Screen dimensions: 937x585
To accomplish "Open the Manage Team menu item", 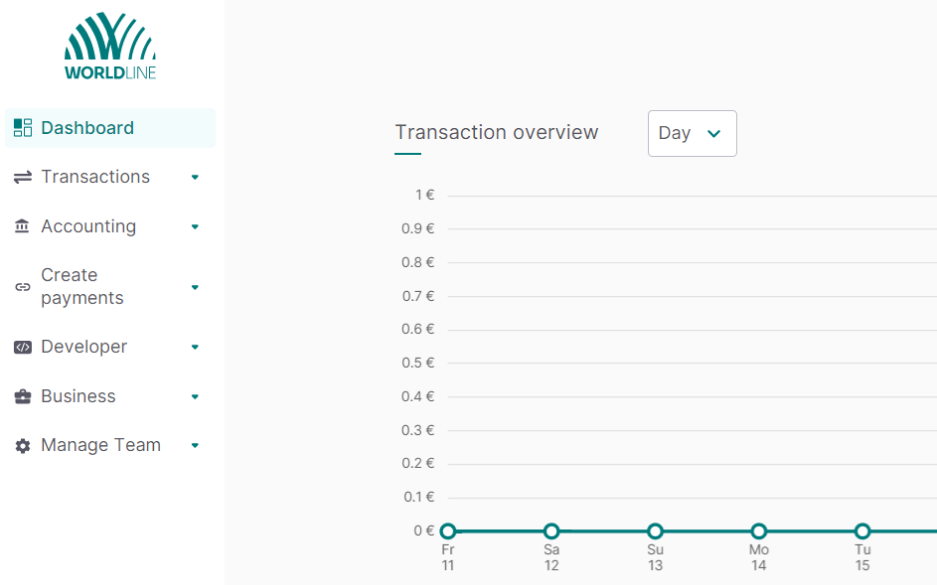I will click(110, 445).
